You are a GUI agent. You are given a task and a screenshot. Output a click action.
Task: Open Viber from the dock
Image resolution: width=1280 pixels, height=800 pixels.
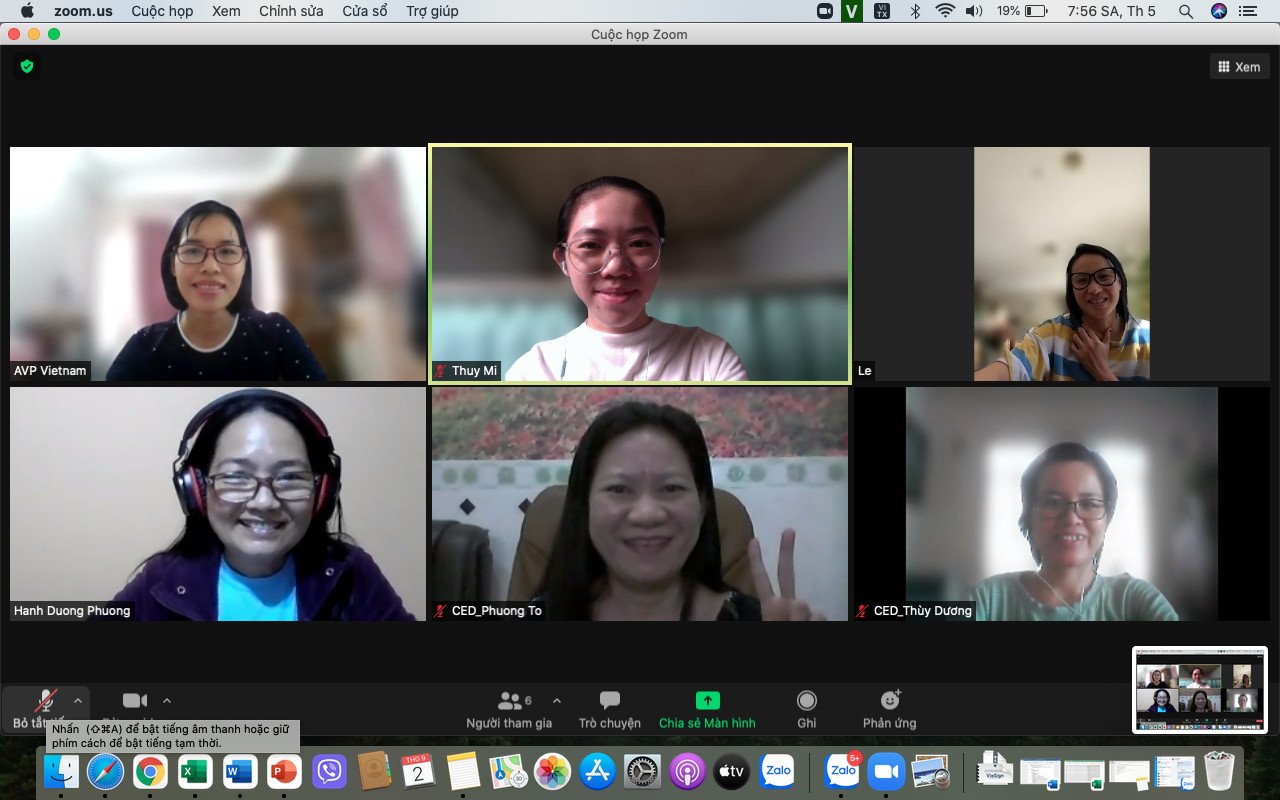329,771
